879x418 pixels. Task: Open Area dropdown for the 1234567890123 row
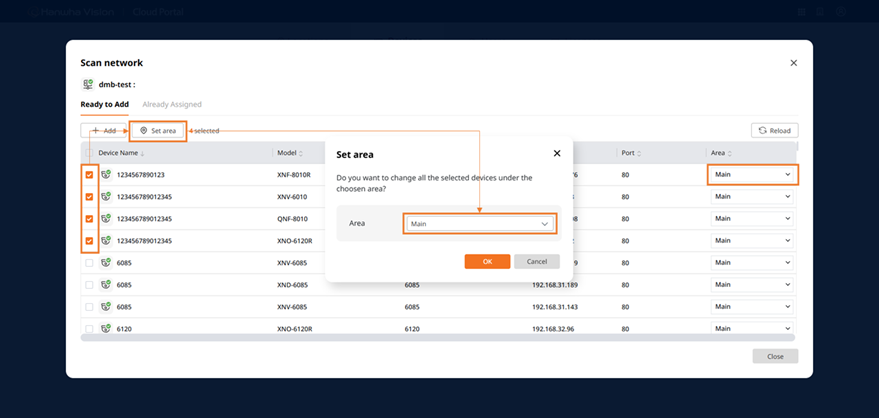[752, 174]
